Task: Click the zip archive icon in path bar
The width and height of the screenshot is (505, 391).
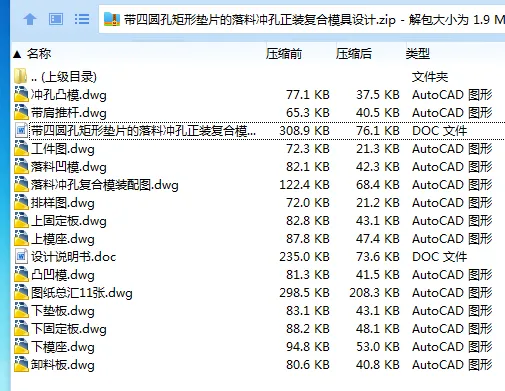Action: coord(112,20)
